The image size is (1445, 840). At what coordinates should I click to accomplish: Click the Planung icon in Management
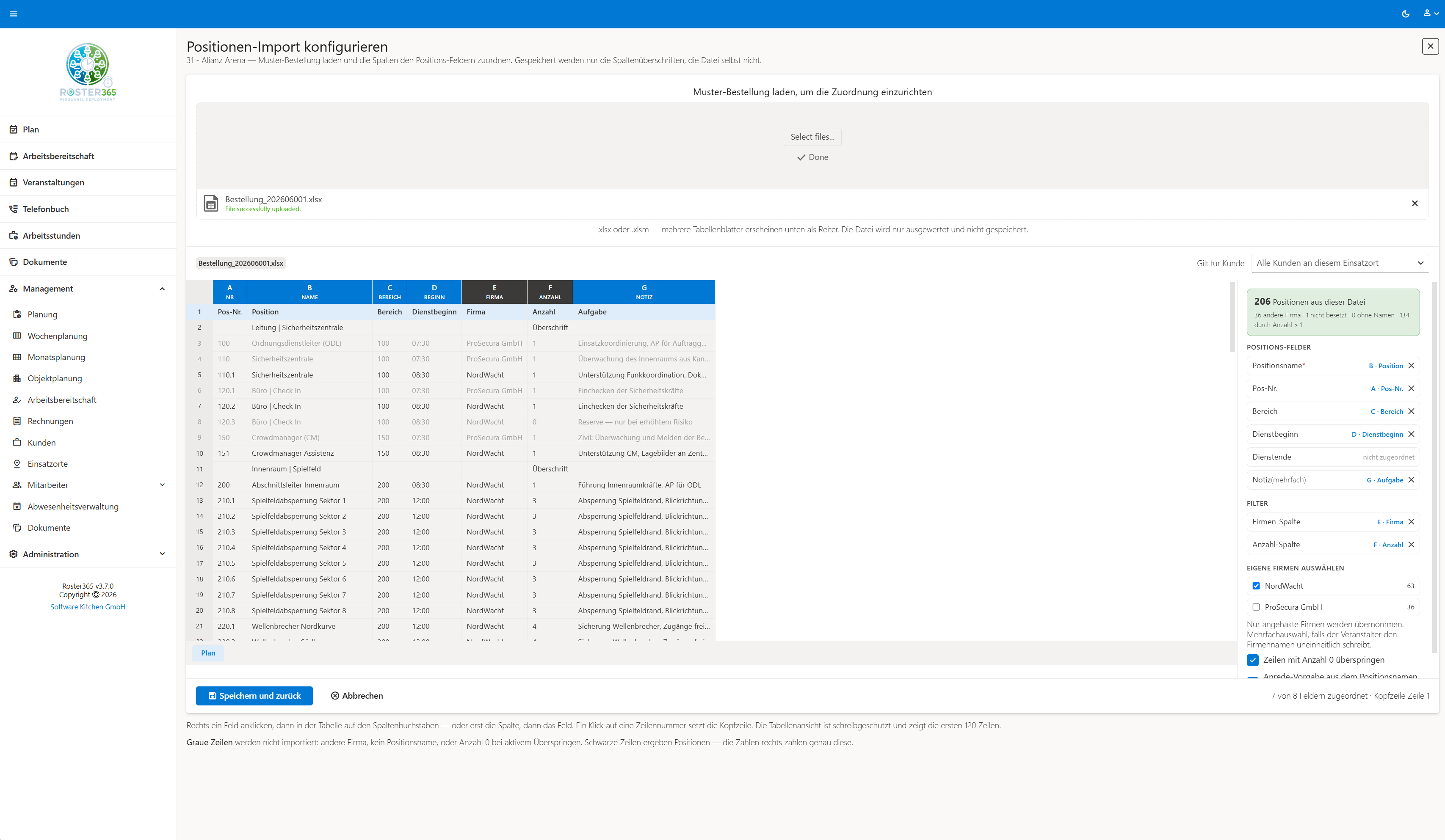[x=17, y=314]
